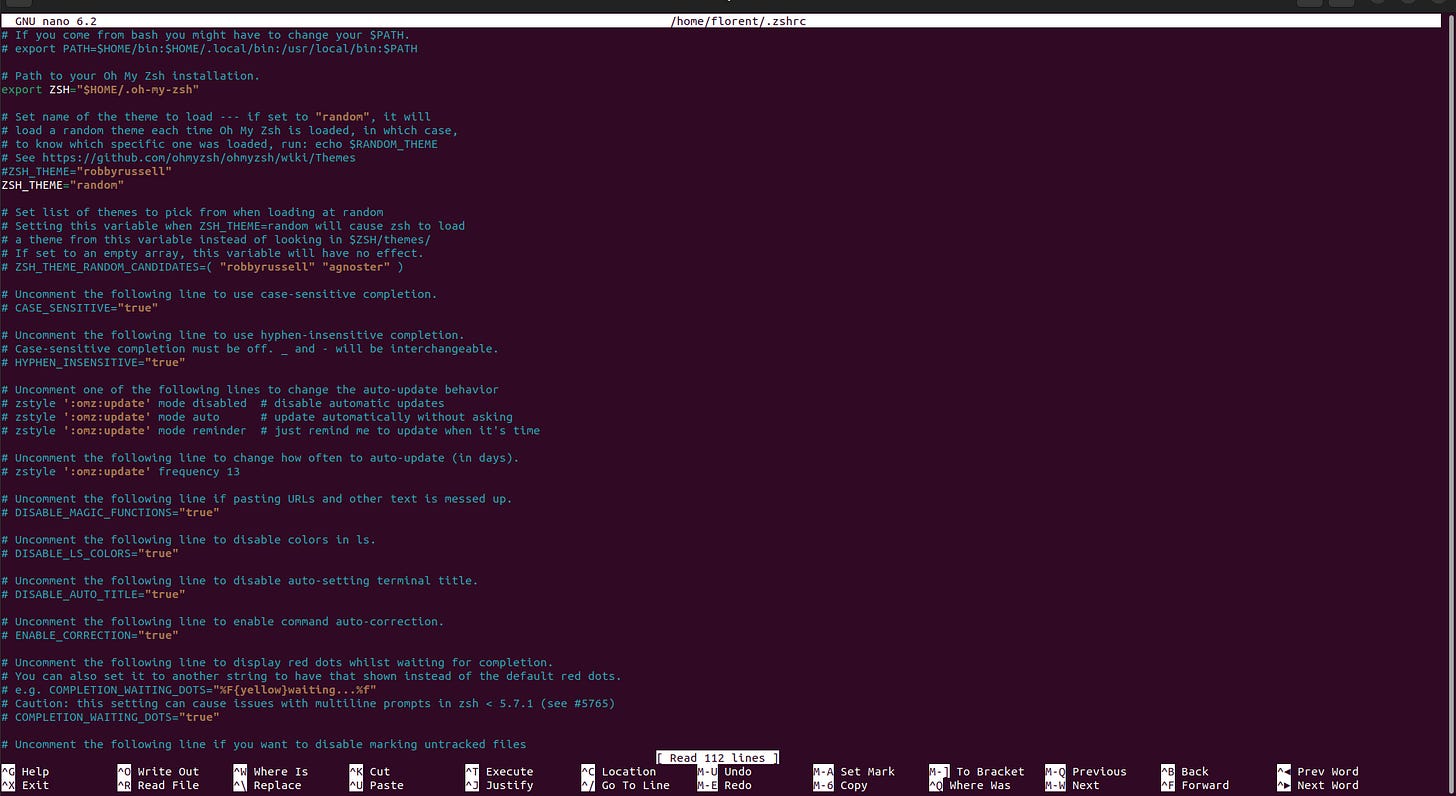Click the "Location" shortcut label
Image resolution: width=1456 pixels, height=796 pixels.
point(629,772)
